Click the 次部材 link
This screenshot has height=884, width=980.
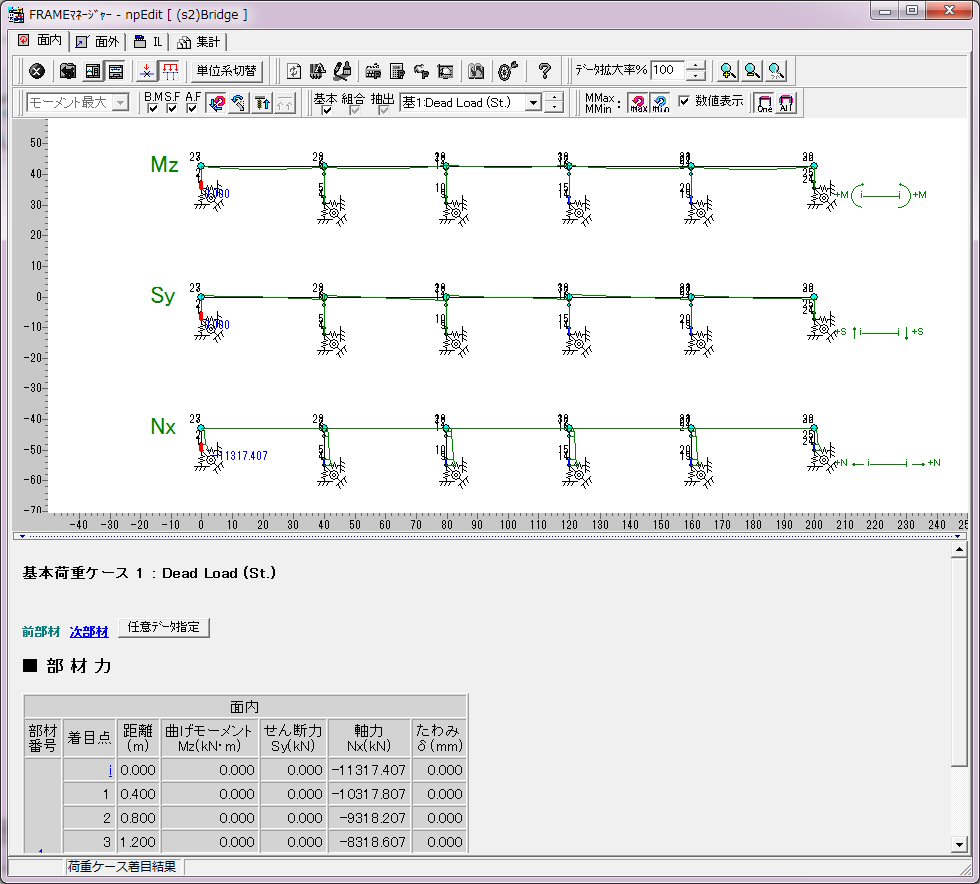pyautogui.click(x=89, y=632)
